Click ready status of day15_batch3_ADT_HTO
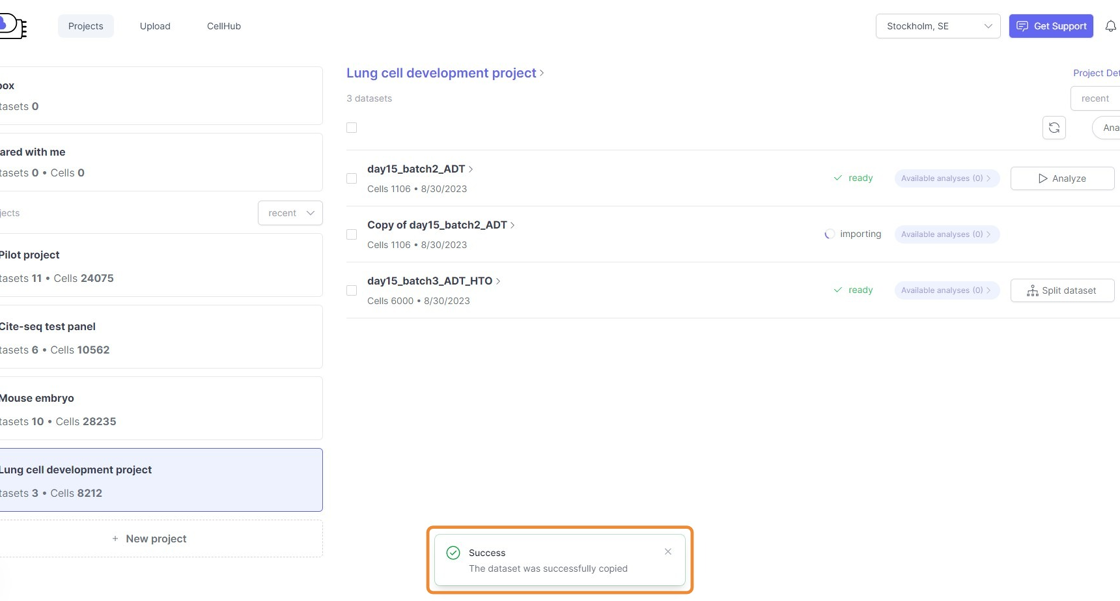1120x601 pixels. click(853, 290)
